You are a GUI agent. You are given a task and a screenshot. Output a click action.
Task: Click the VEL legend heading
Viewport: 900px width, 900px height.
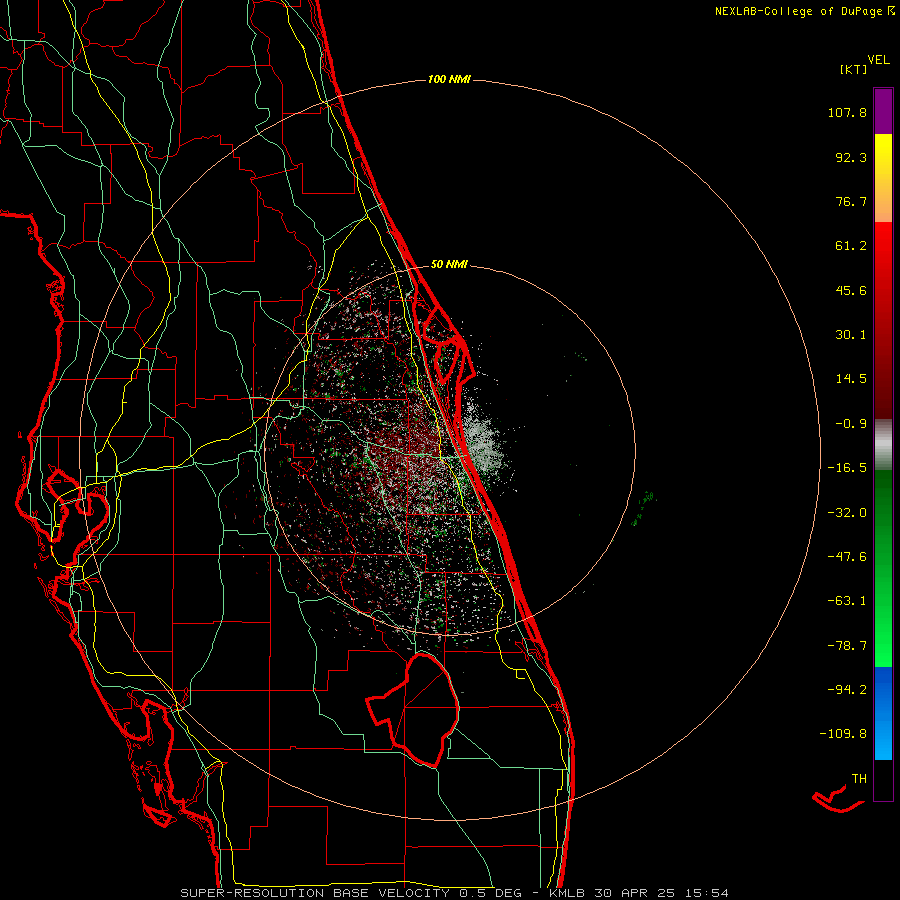click(878, 59)
